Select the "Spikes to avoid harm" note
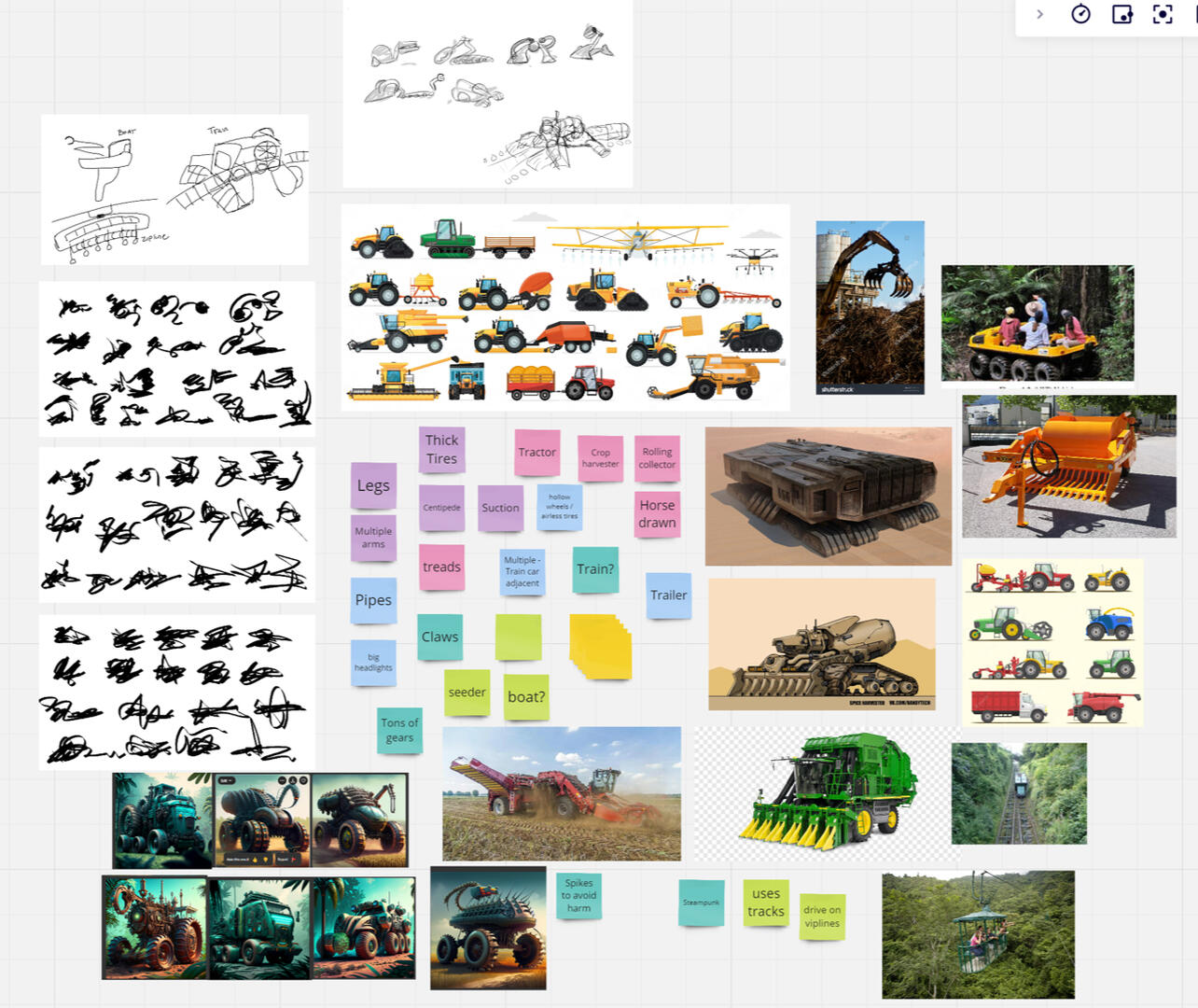The image size is (1198, 1008). pos(578,894)
